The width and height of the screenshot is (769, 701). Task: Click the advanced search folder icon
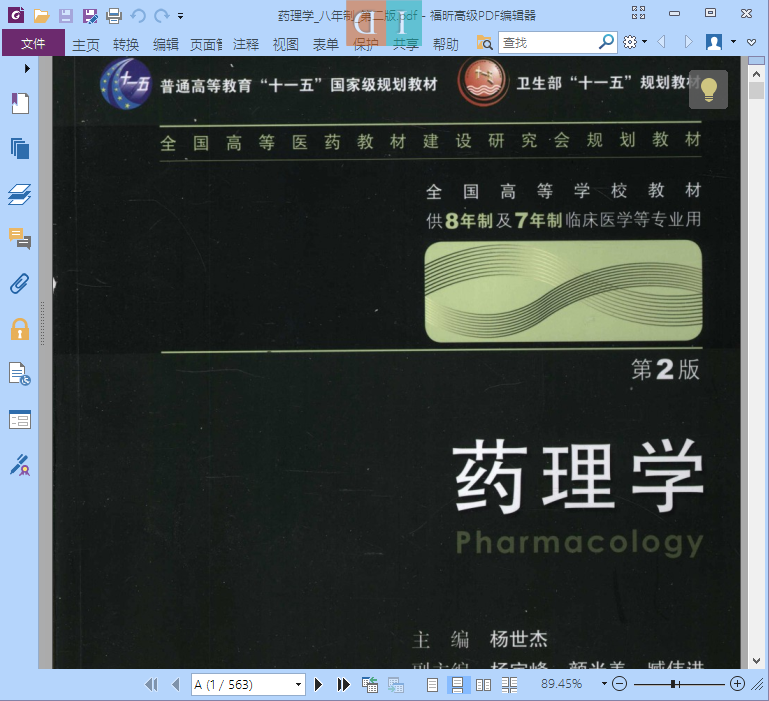coord(485,43)
